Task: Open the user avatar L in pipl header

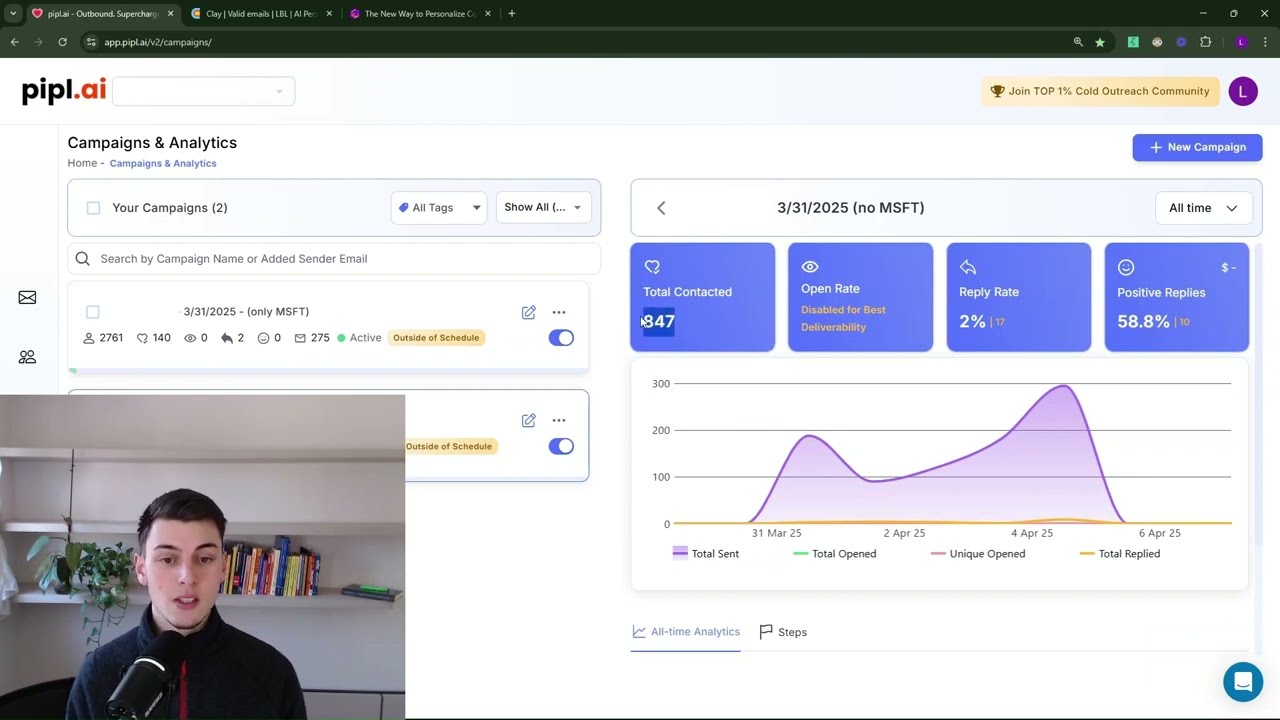Action: (x=1243, y=91)
